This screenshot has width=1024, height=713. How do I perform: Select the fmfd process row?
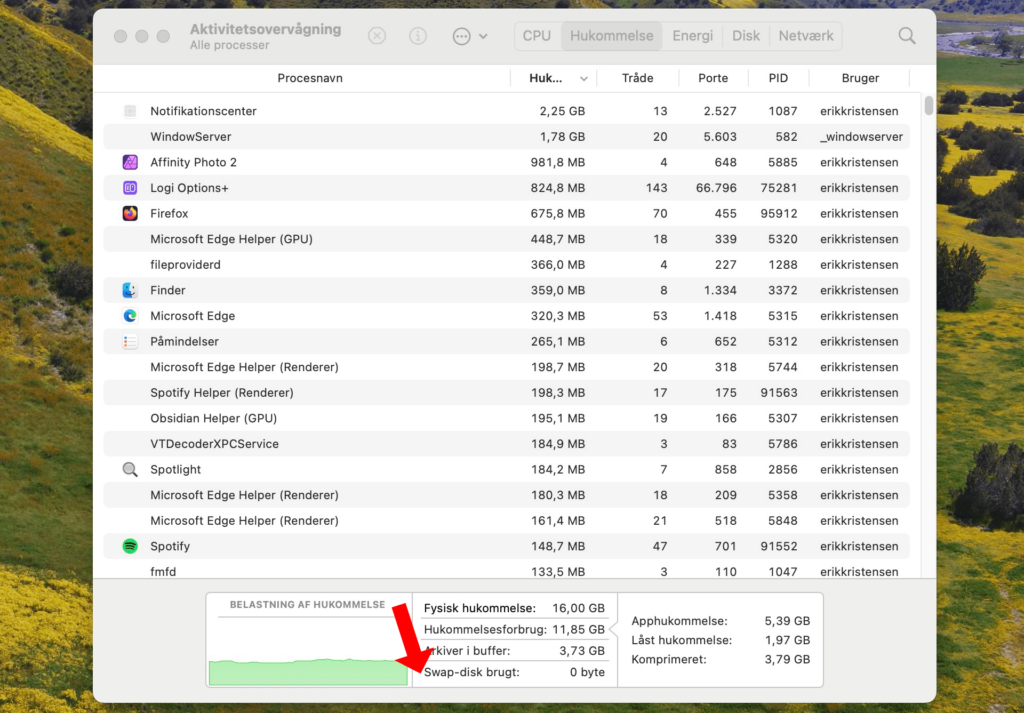(506, 571)
